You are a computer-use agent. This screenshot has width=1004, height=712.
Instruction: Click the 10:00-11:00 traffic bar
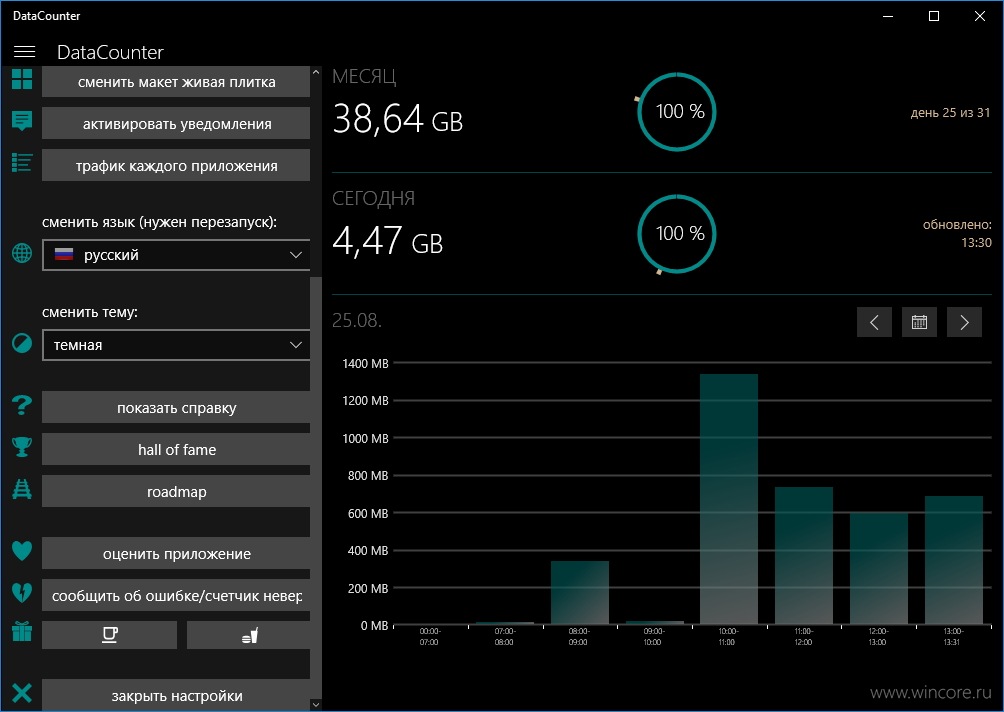pos(729,499)
